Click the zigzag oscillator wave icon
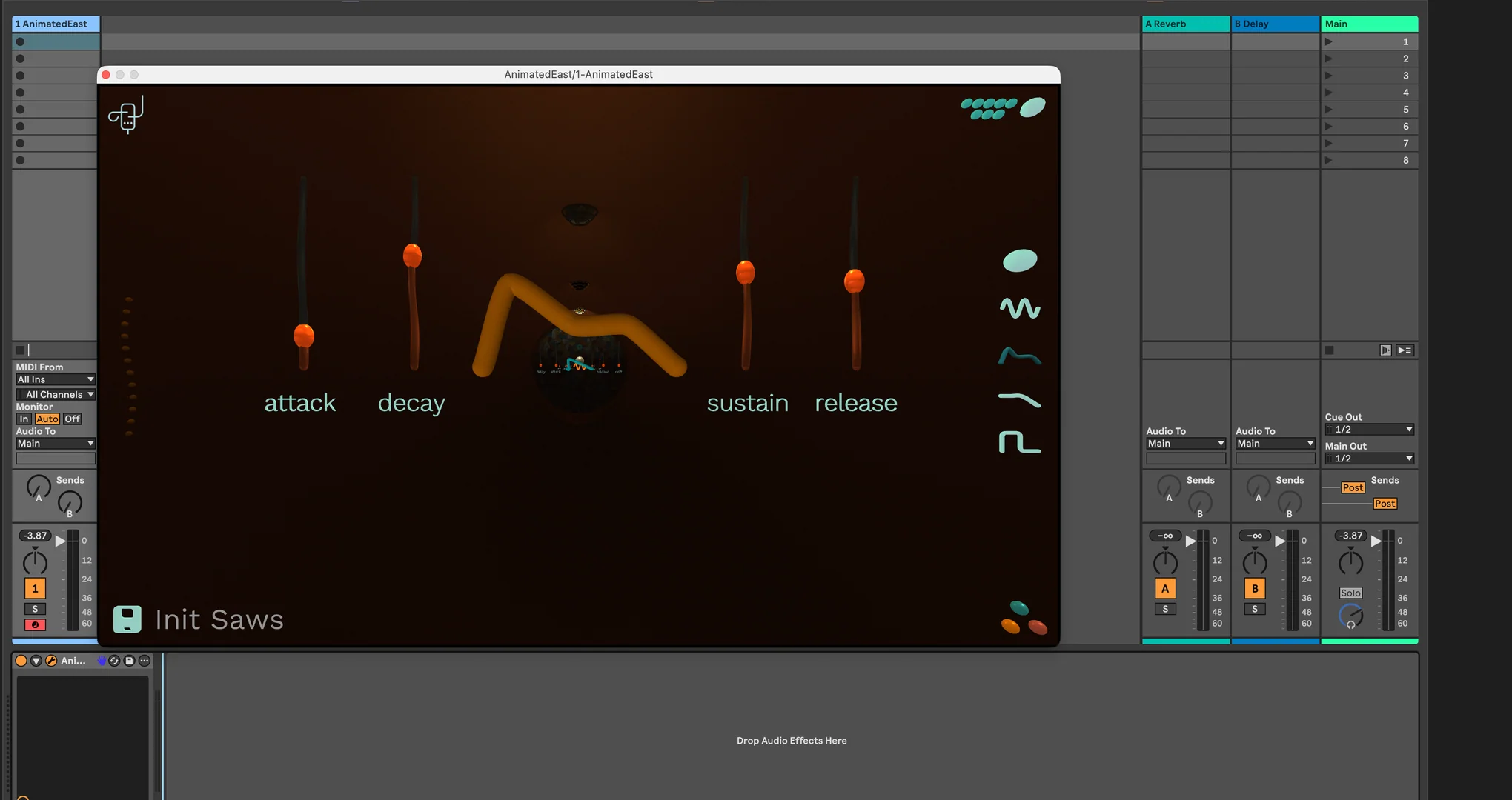The width and height of the screenshot is (1512, 800). [x=1019, y=307]
